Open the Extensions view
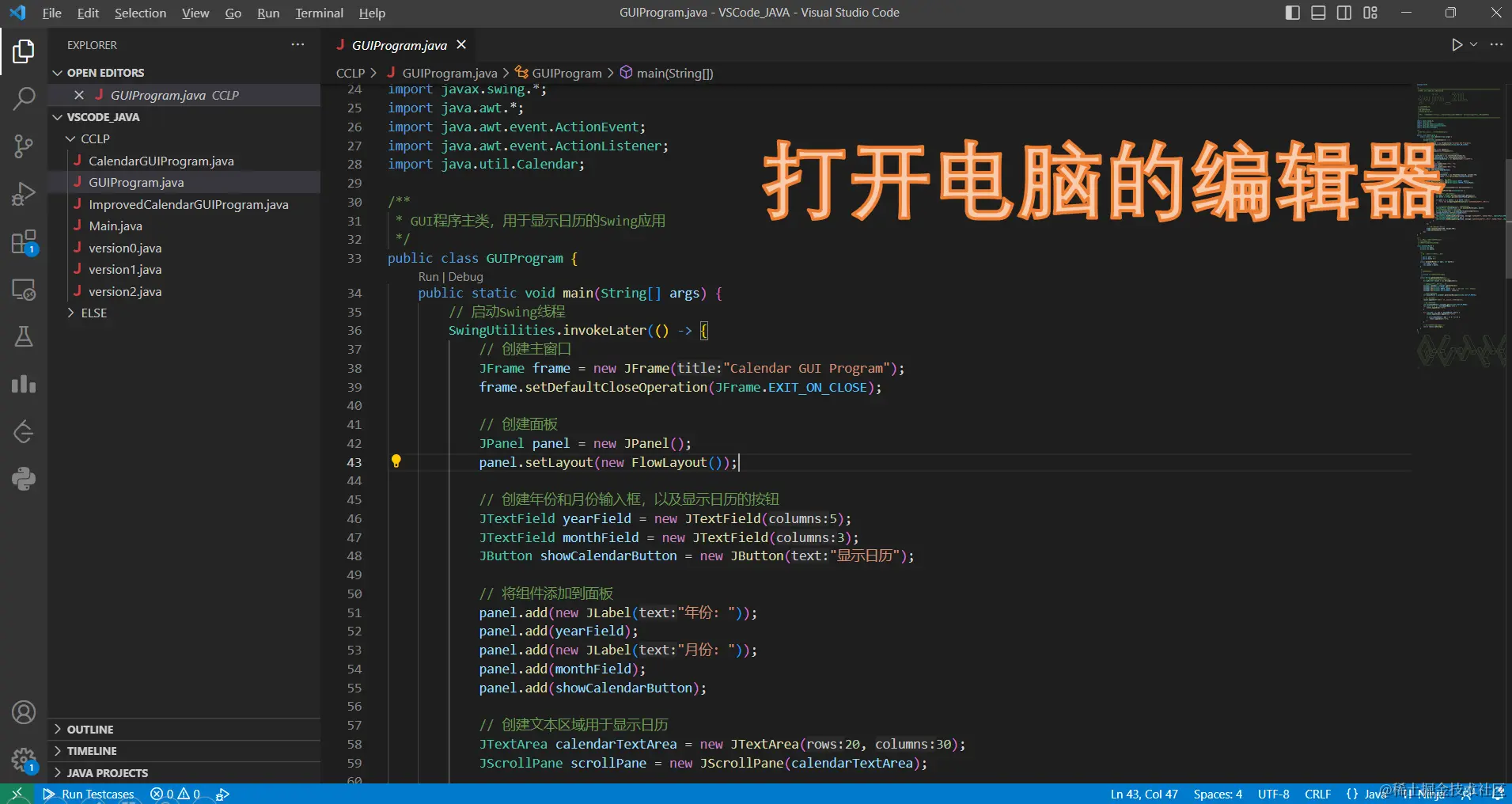 (24, 242)
